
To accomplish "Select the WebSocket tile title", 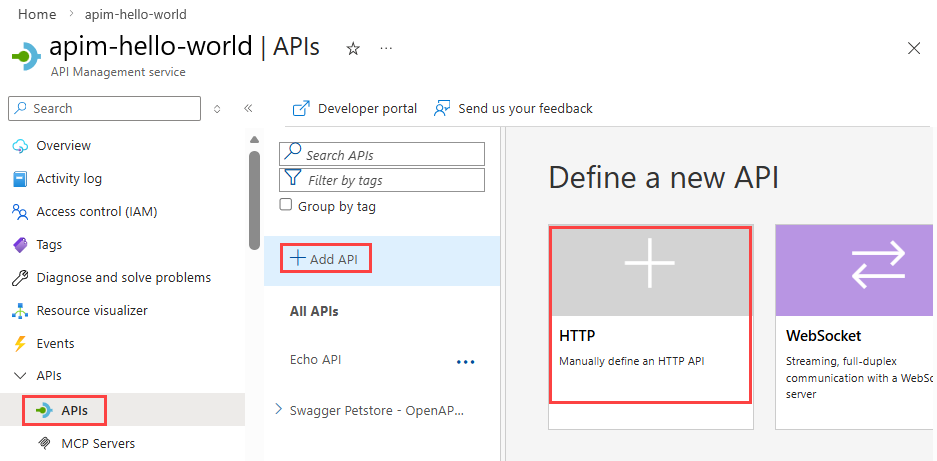I will (823, 336).
